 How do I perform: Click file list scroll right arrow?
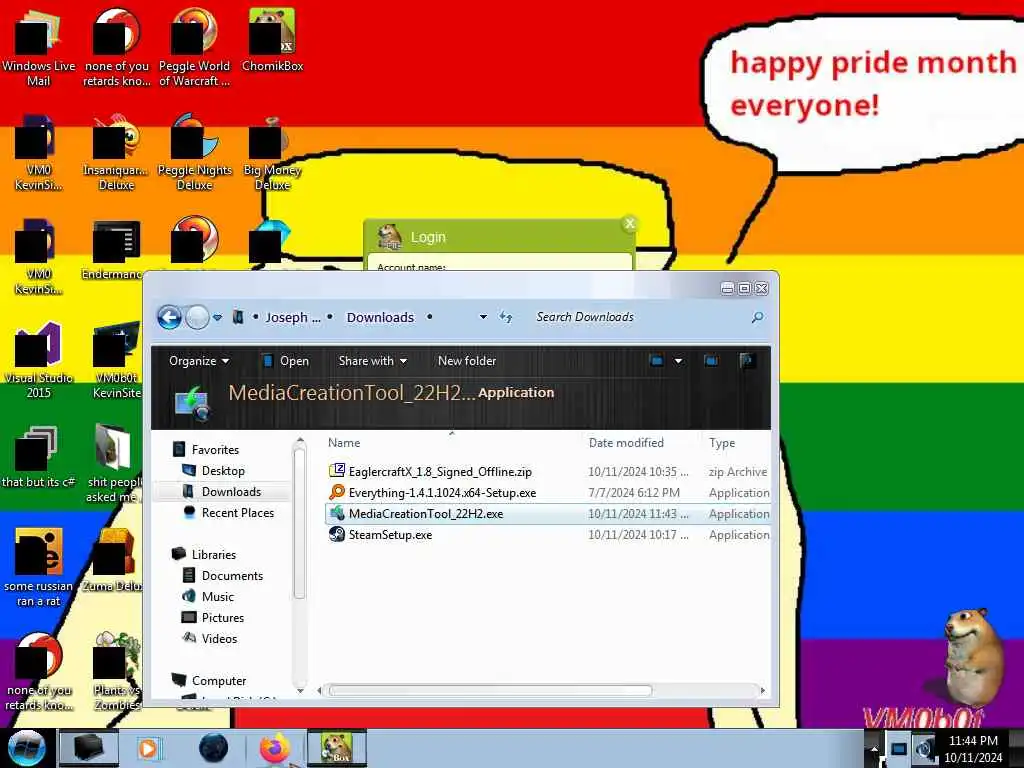click(x=763, y=690)
